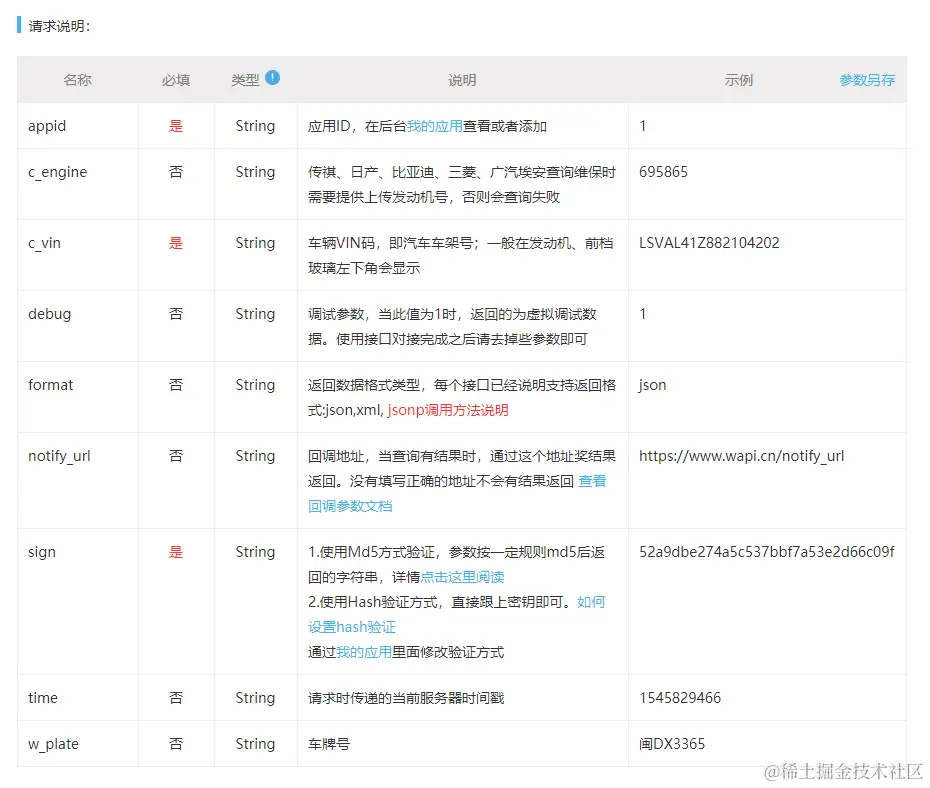Image resolution: width=930 pixels, height=788 pixels.
Task: Click the debug description about 虚拟调试数据
Action: click(x=452, y=327)
